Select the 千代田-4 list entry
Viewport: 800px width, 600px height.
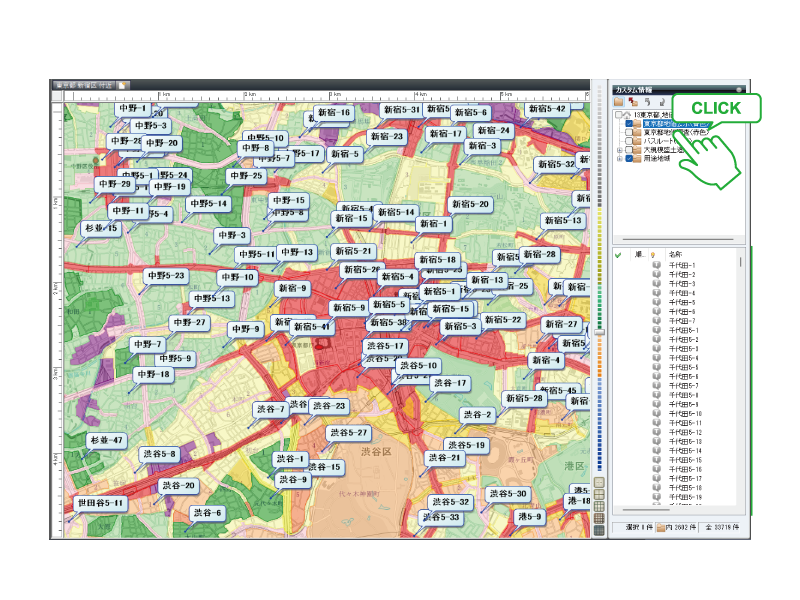click(x=682, y=293)
